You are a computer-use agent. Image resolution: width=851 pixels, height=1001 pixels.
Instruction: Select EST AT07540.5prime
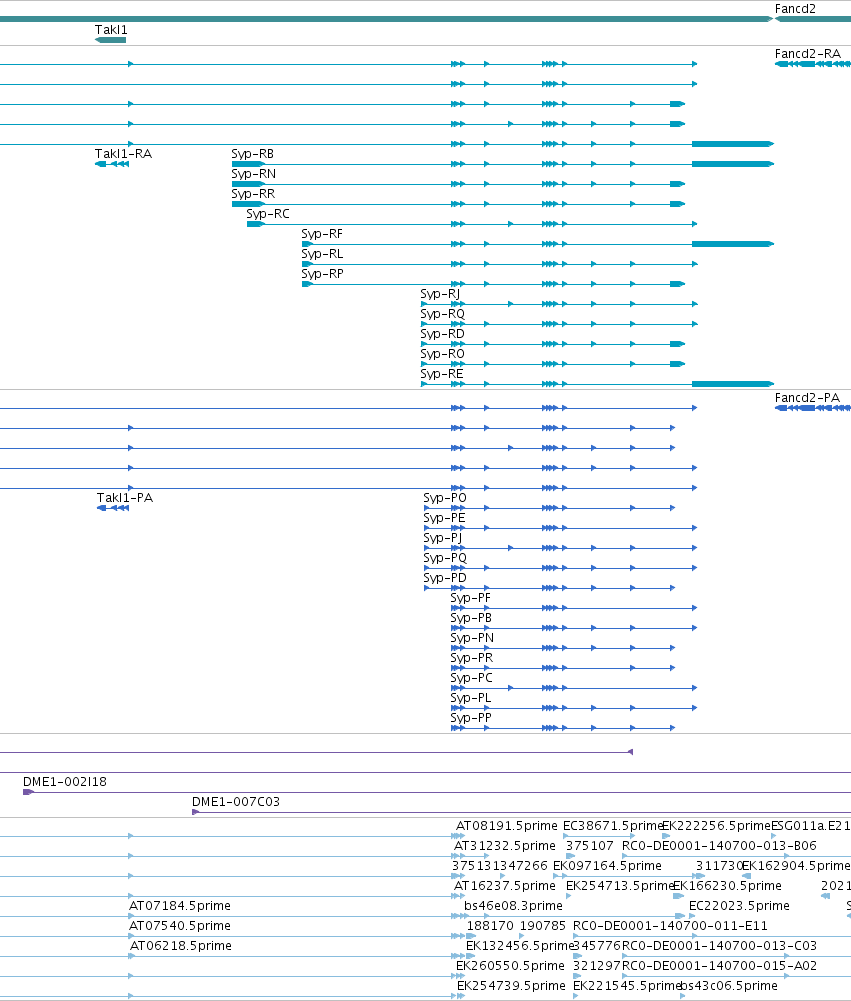(x=180, y=926)
